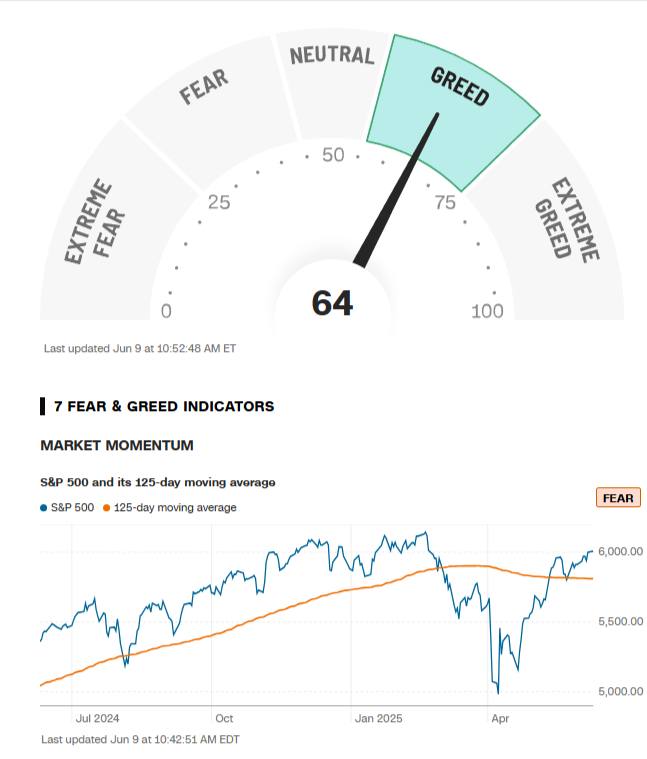Click the Oct axis label
The image size is (647, 759).
click(224, 718)
